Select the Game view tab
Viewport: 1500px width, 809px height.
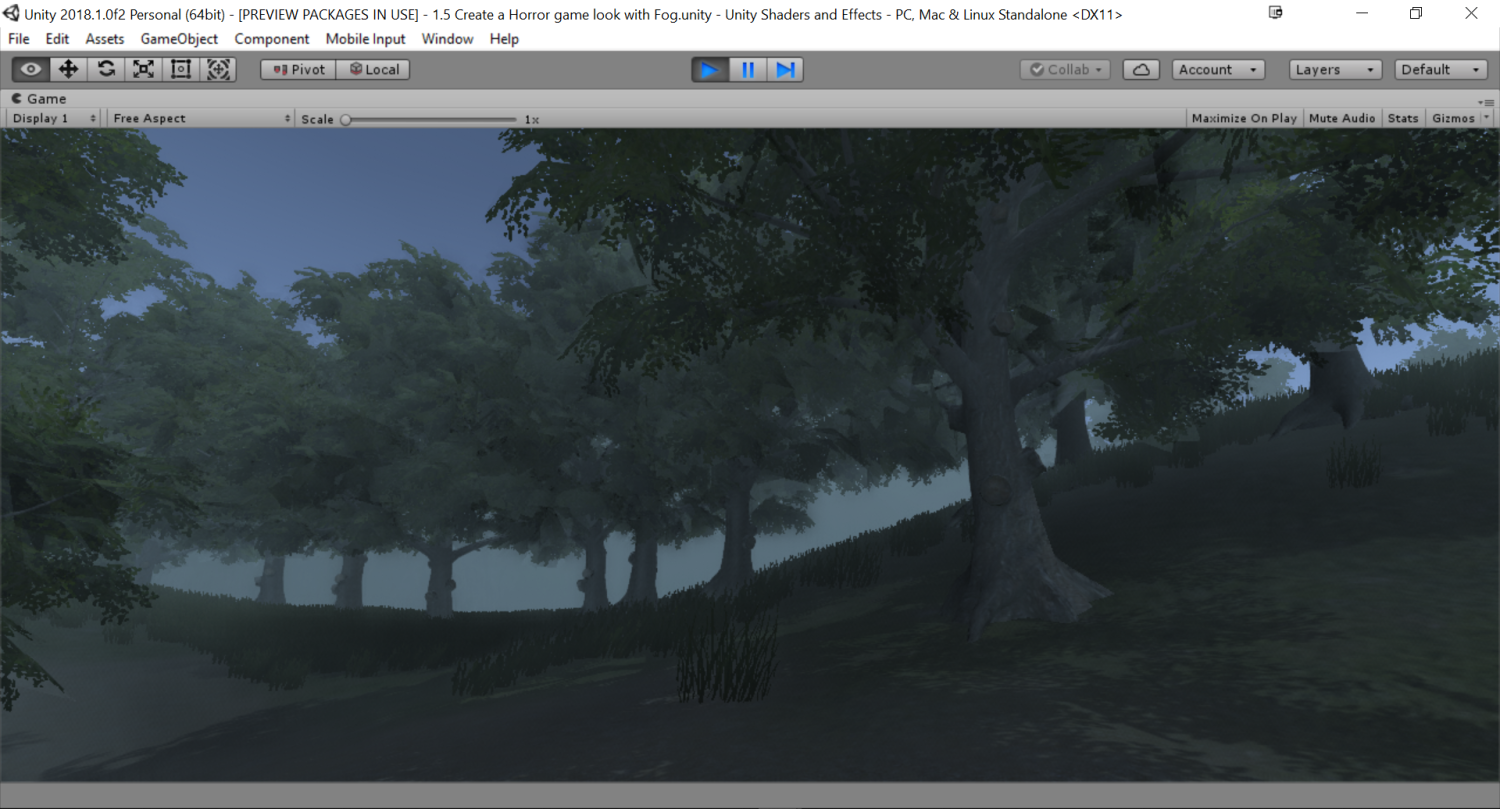[x=40, y=99]
